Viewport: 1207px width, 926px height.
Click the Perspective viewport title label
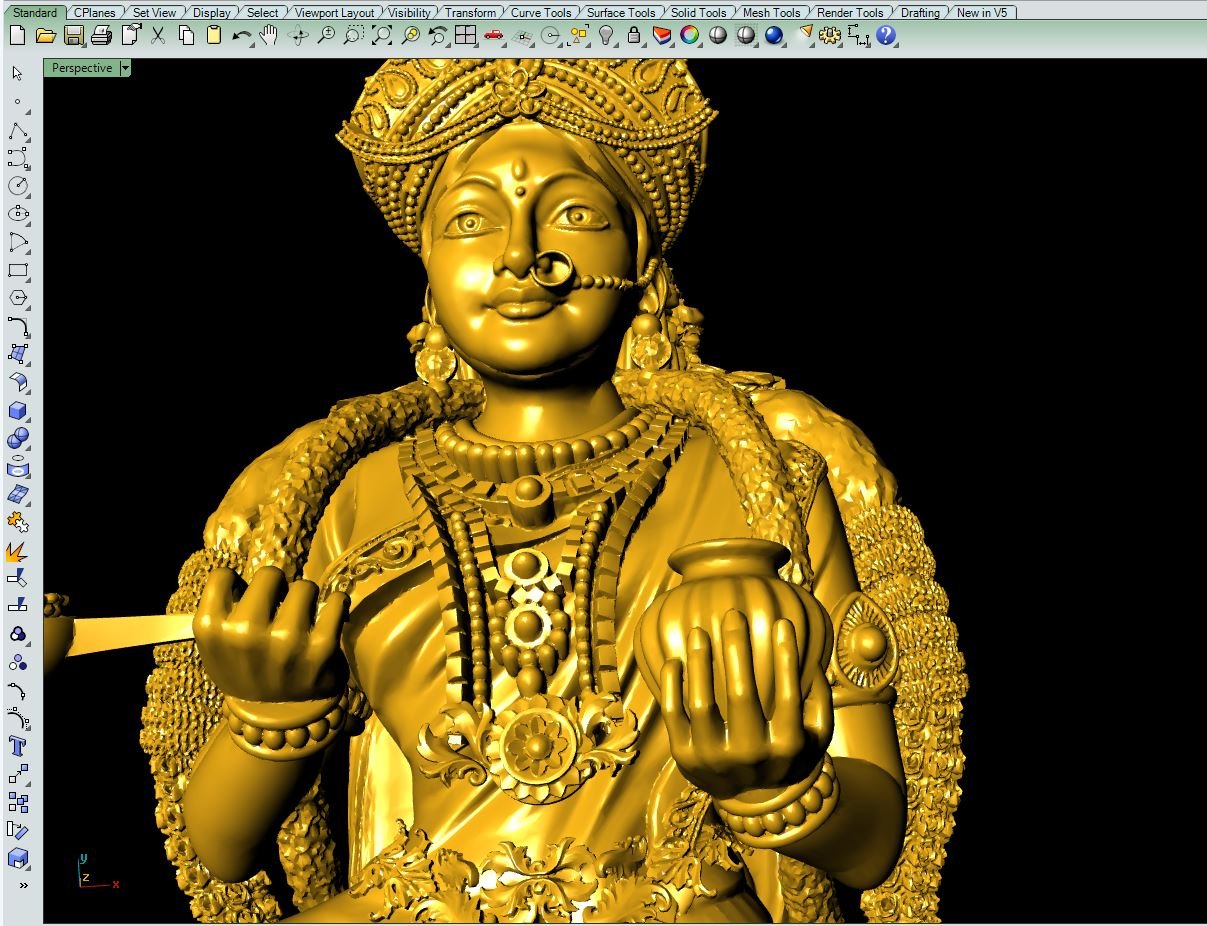[81, 68]
